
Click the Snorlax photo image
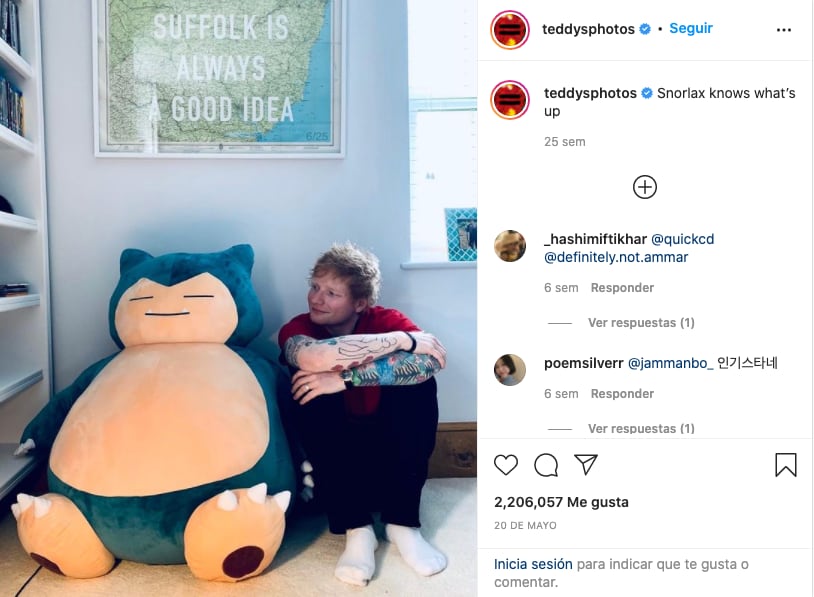tap(238, 298)
